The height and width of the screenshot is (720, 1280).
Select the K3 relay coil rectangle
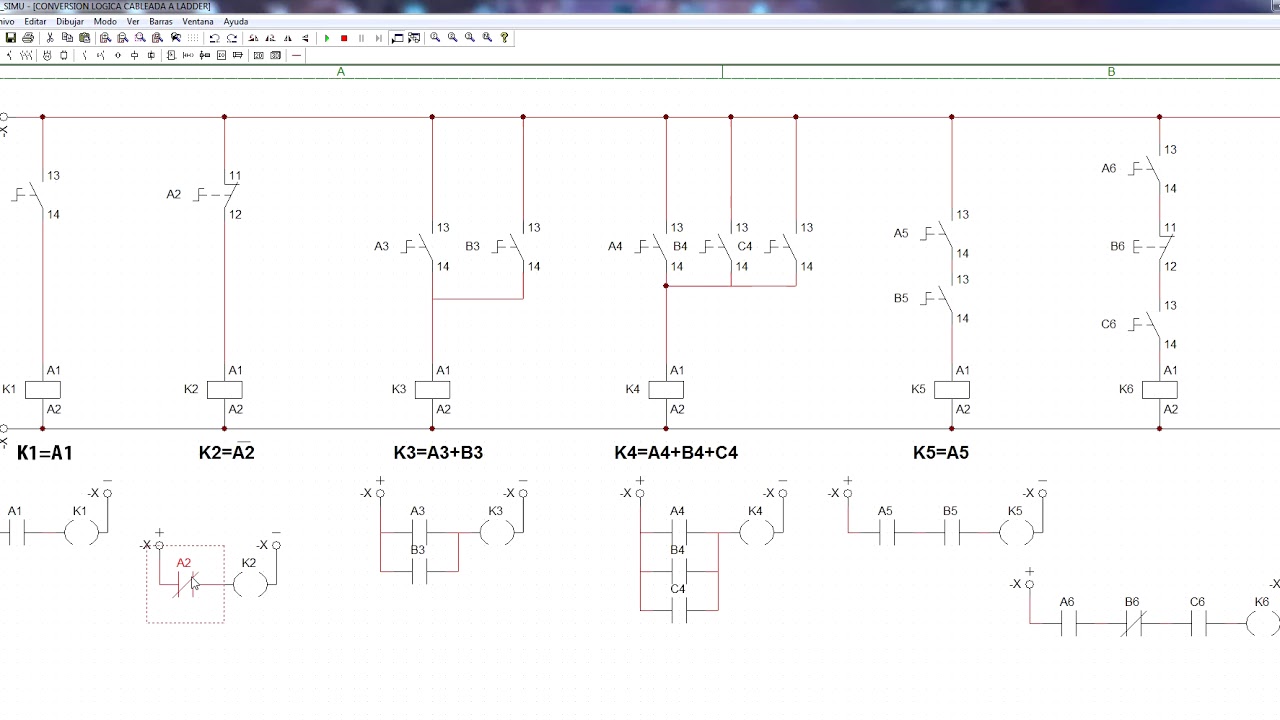(432, 390)
